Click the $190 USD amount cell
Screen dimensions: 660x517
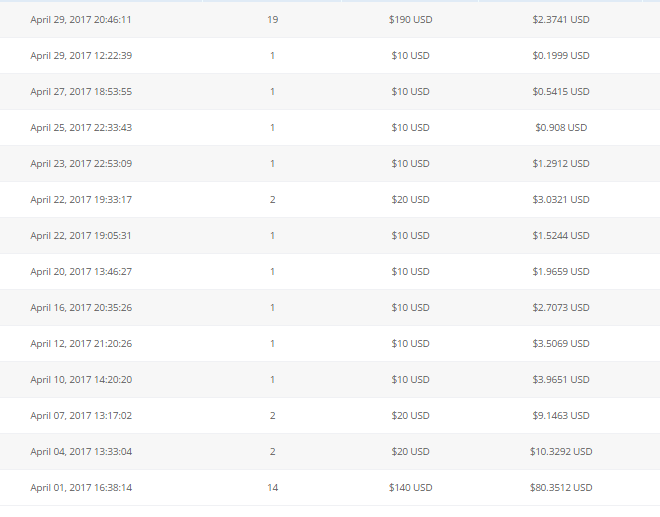click(x=410, y=20)
